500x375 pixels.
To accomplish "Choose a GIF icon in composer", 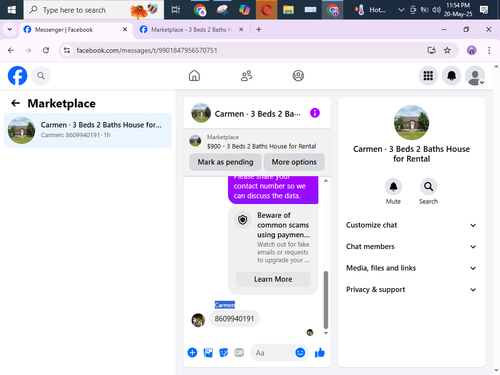I will click(239, 352).
